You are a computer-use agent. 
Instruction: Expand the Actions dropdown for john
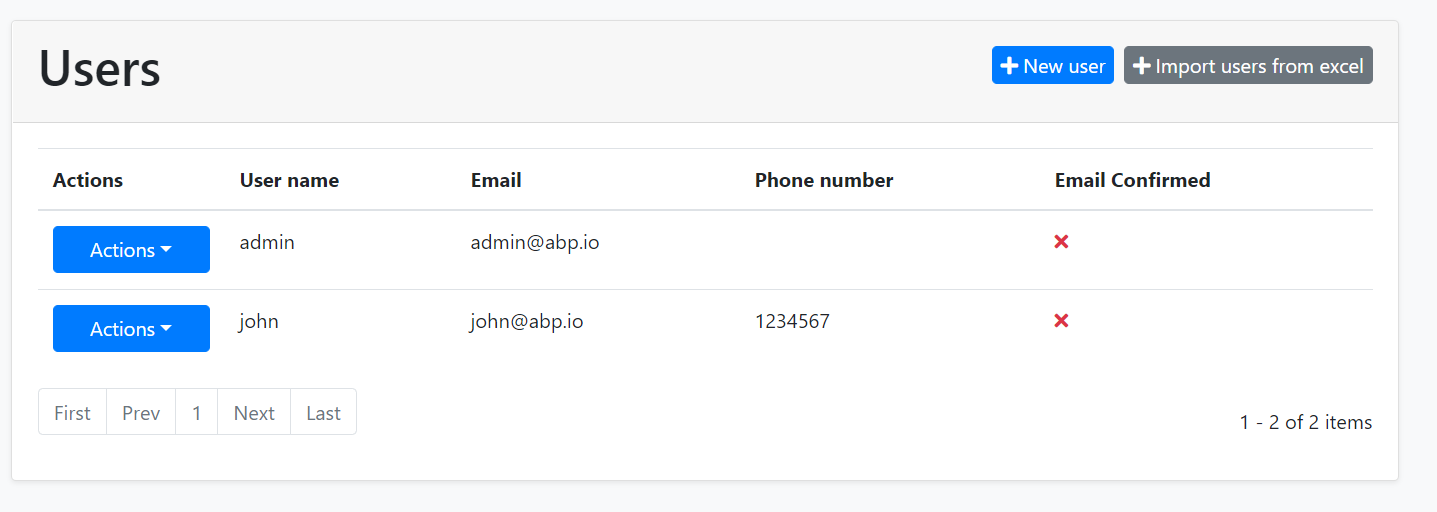click(x=131, y=329)
